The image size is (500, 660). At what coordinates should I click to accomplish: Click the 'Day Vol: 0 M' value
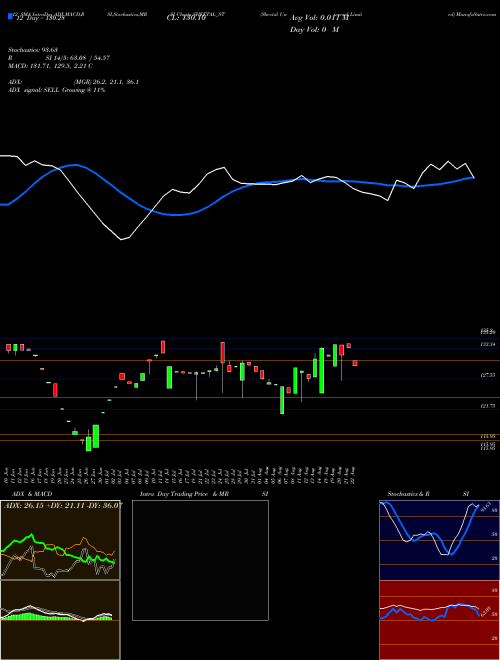click(314, 30)
